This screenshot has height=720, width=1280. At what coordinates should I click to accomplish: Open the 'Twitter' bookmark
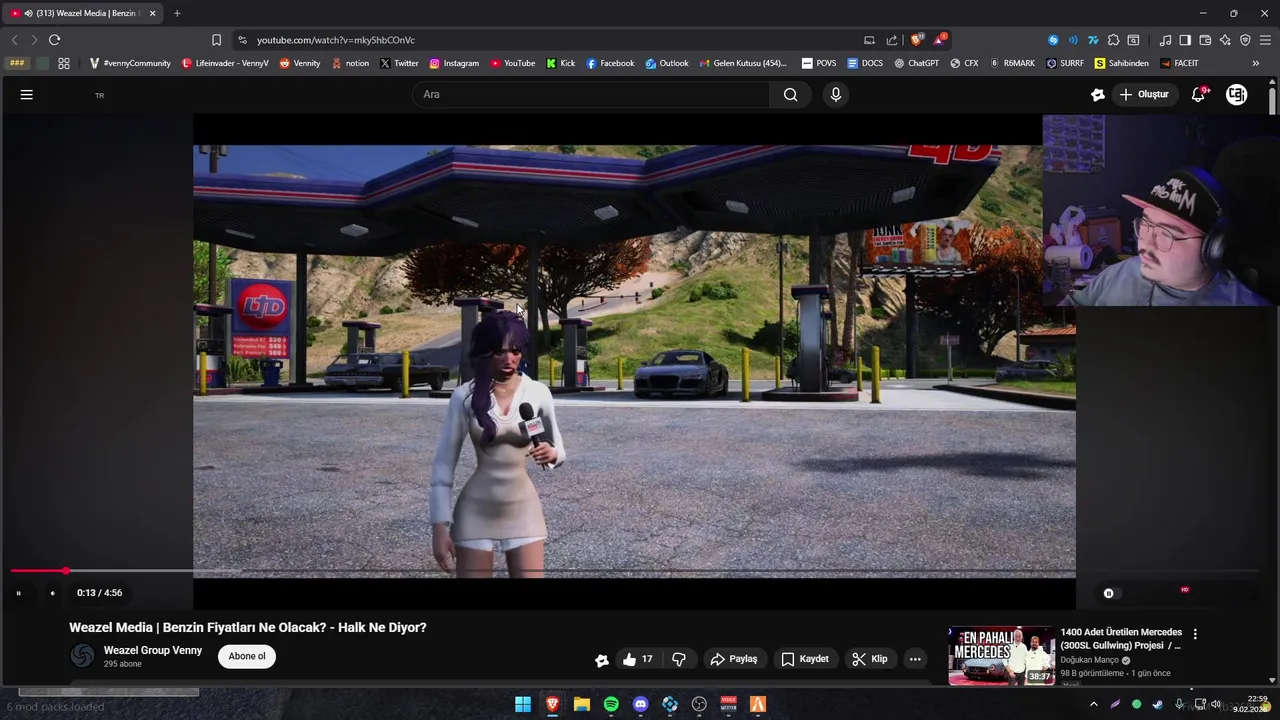click(x=399, y=63)
